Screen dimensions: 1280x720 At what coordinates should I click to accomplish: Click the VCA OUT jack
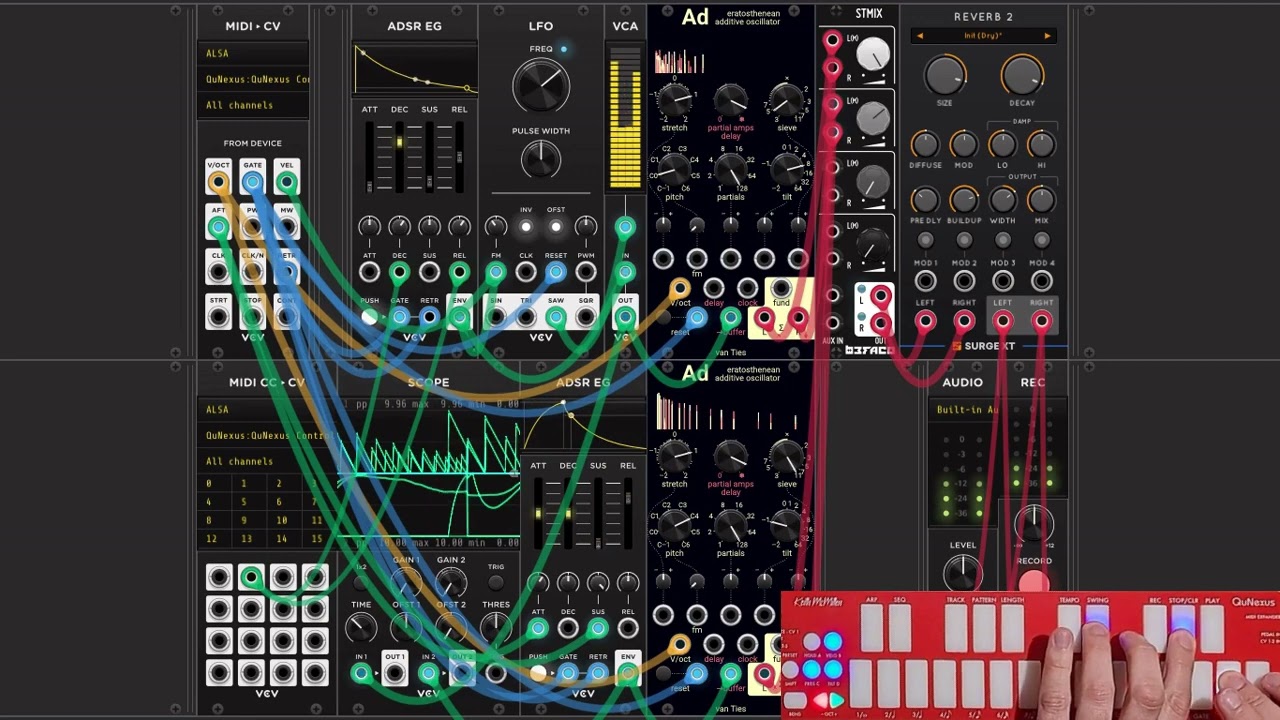[625, 317]
